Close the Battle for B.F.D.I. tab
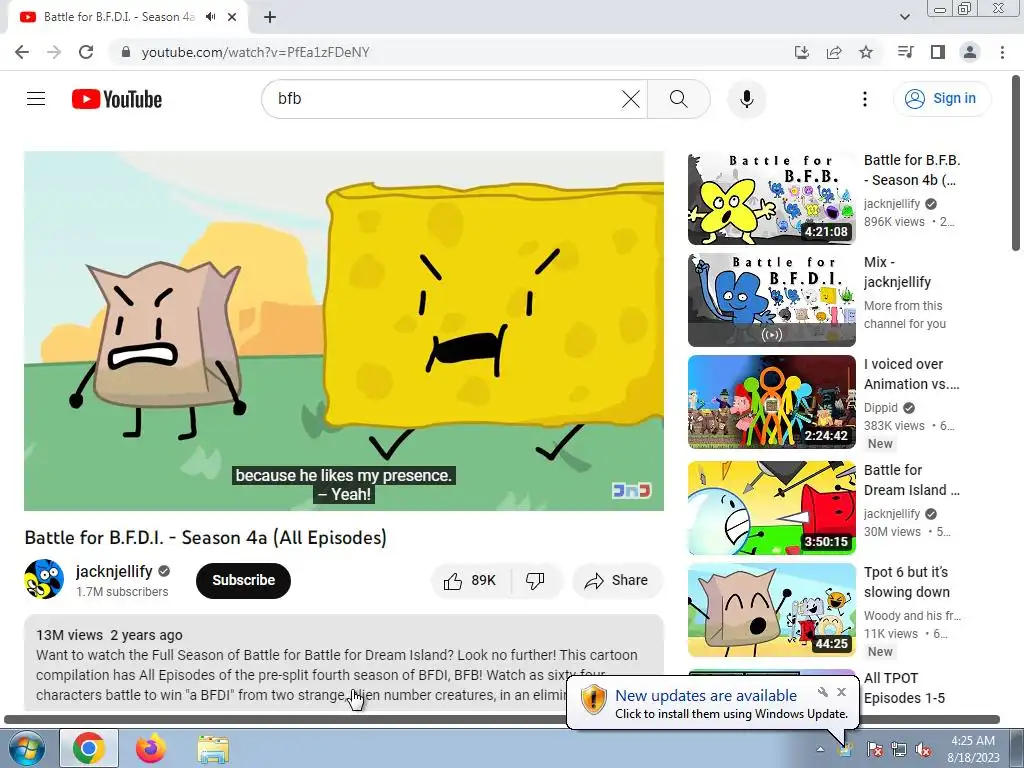 point(232,17)
